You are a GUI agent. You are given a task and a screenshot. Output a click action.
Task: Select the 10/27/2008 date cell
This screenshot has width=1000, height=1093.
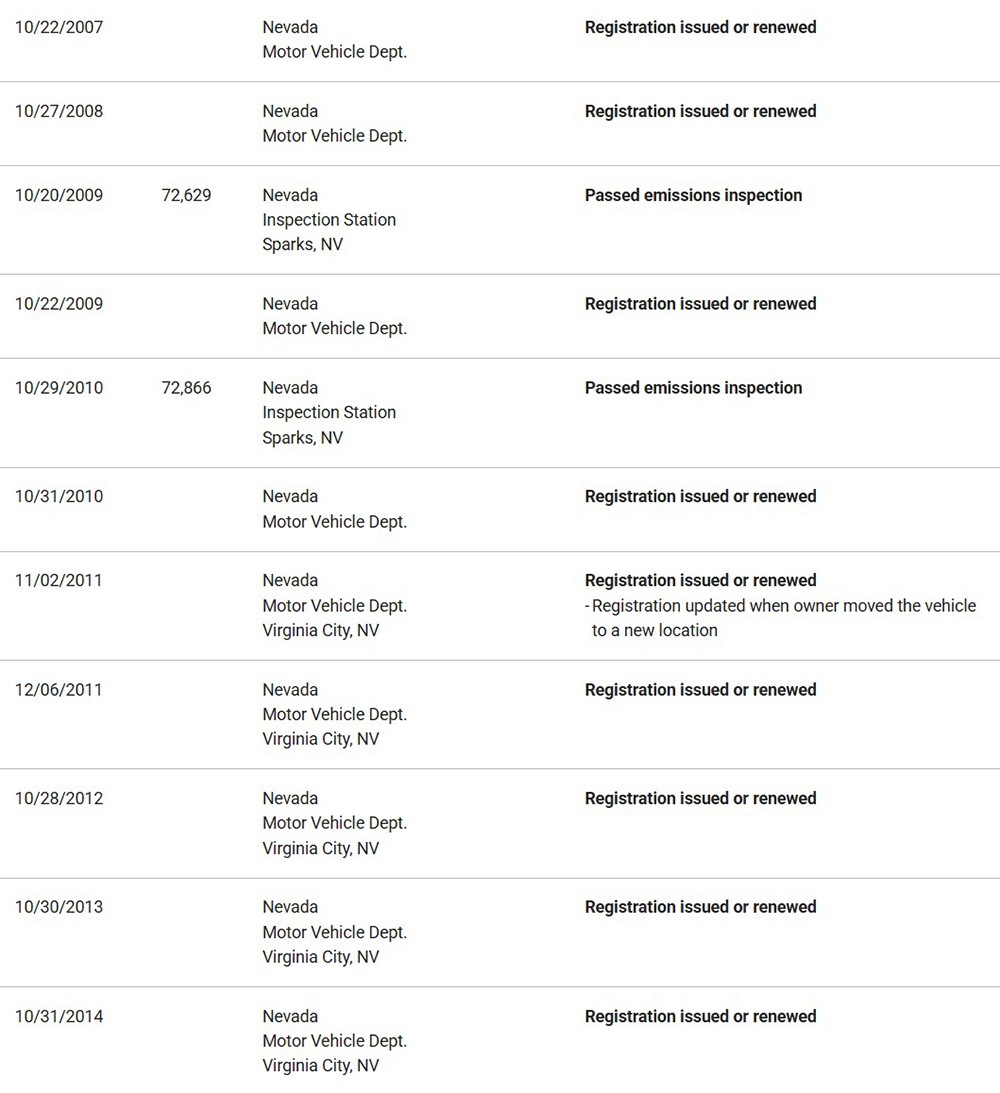coord(58,111)
